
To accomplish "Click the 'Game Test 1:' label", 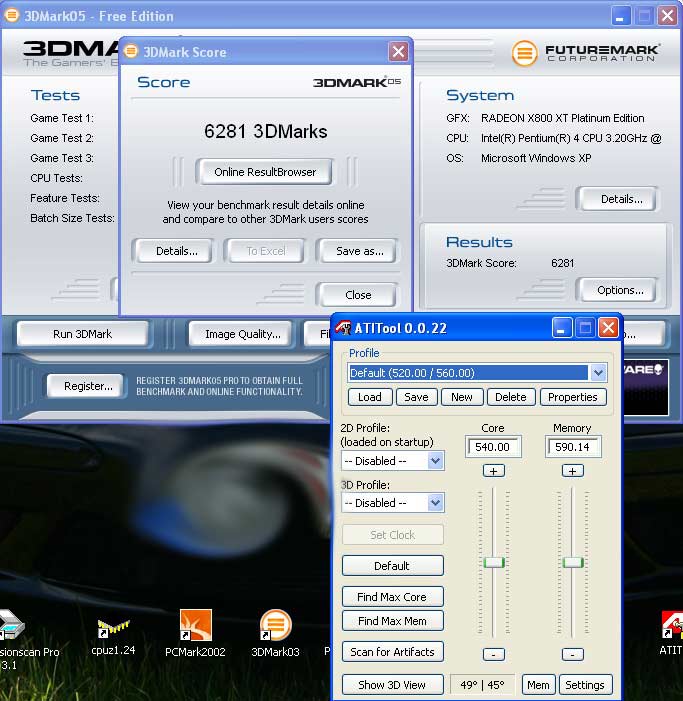I will click(62, 118).
